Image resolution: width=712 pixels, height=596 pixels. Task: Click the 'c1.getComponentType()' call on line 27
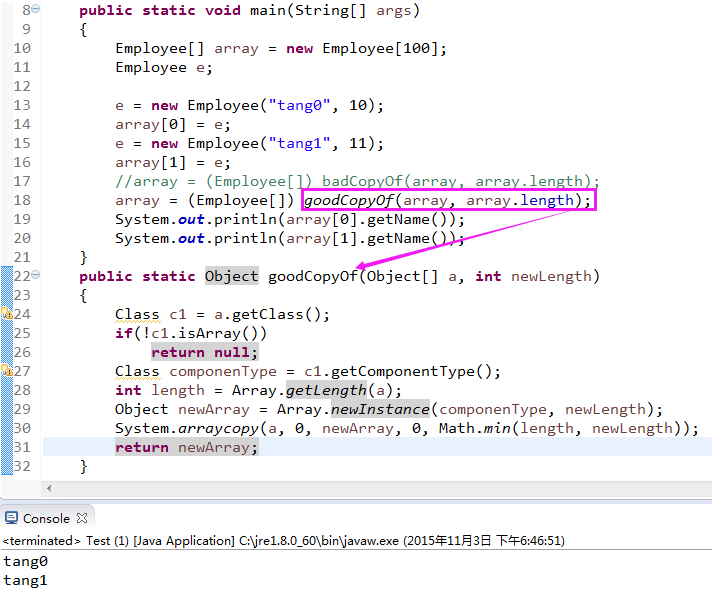[398, 371]
